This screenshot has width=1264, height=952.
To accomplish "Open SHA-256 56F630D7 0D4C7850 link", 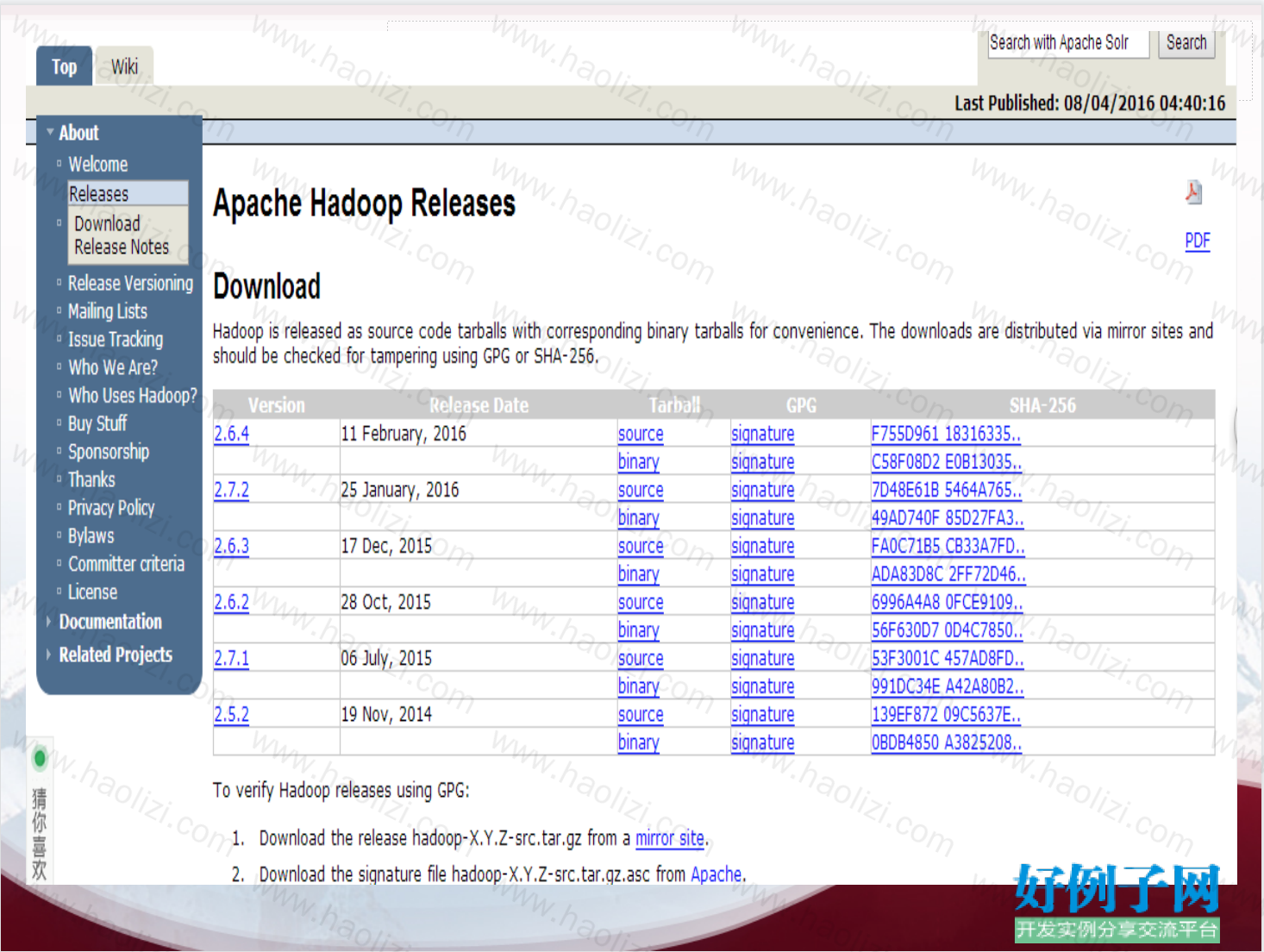I will point(947,629).
